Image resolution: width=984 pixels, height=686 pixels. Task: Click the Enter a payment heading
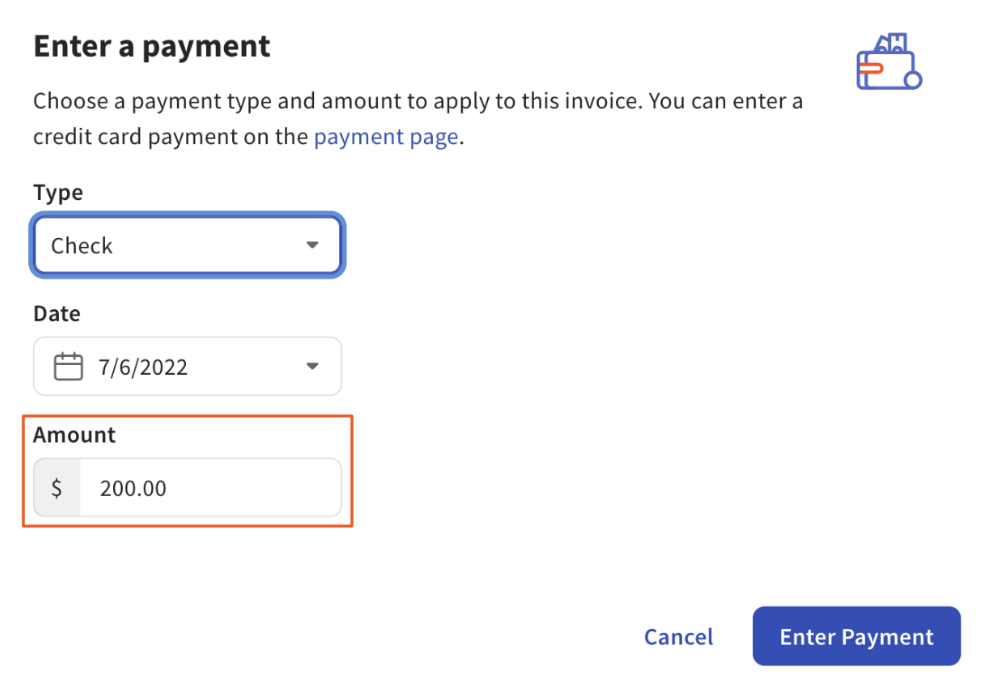click(x=151, y=46)
